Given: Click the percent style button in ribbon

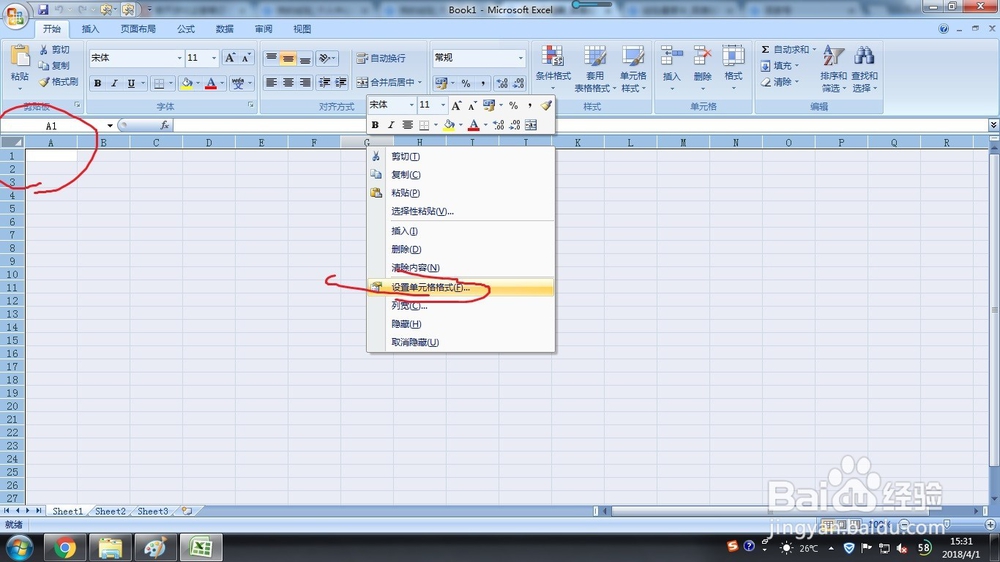Looking at the screenshot, I should [x=466, y=83].
